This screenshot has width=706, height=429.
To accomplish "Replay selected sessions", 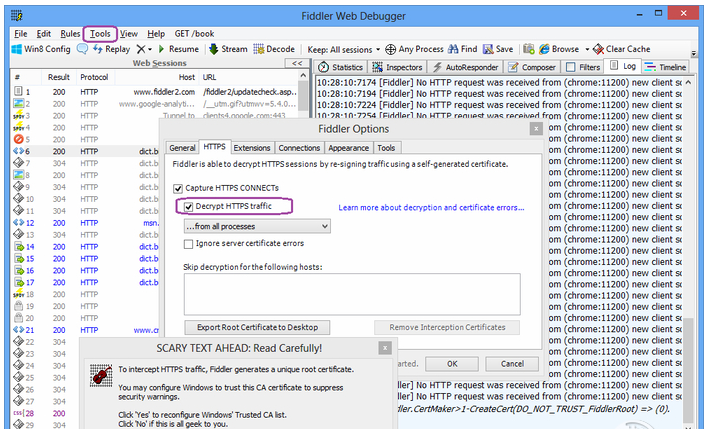I will coord(111,49).
